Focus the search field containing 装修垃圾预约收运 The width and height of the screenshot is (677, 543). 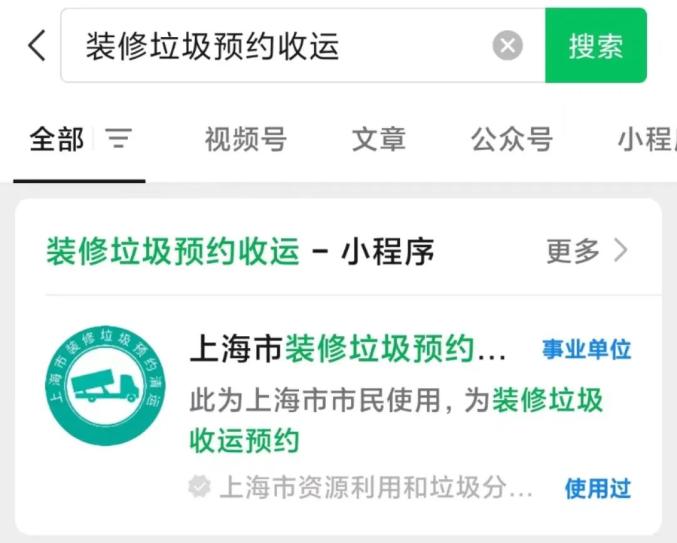(303, 45)
